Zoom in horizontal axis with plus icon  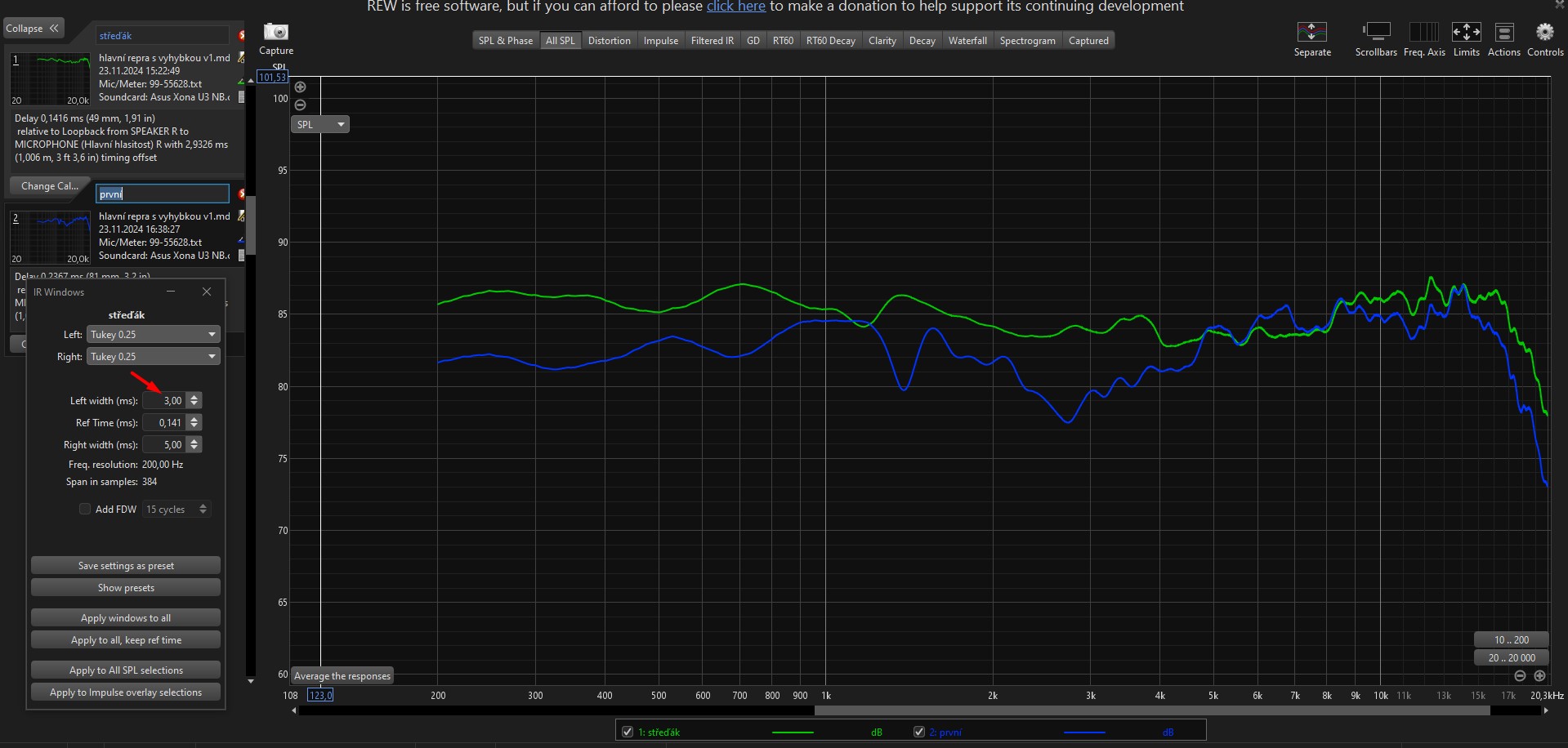click(x=1539, y=676)
